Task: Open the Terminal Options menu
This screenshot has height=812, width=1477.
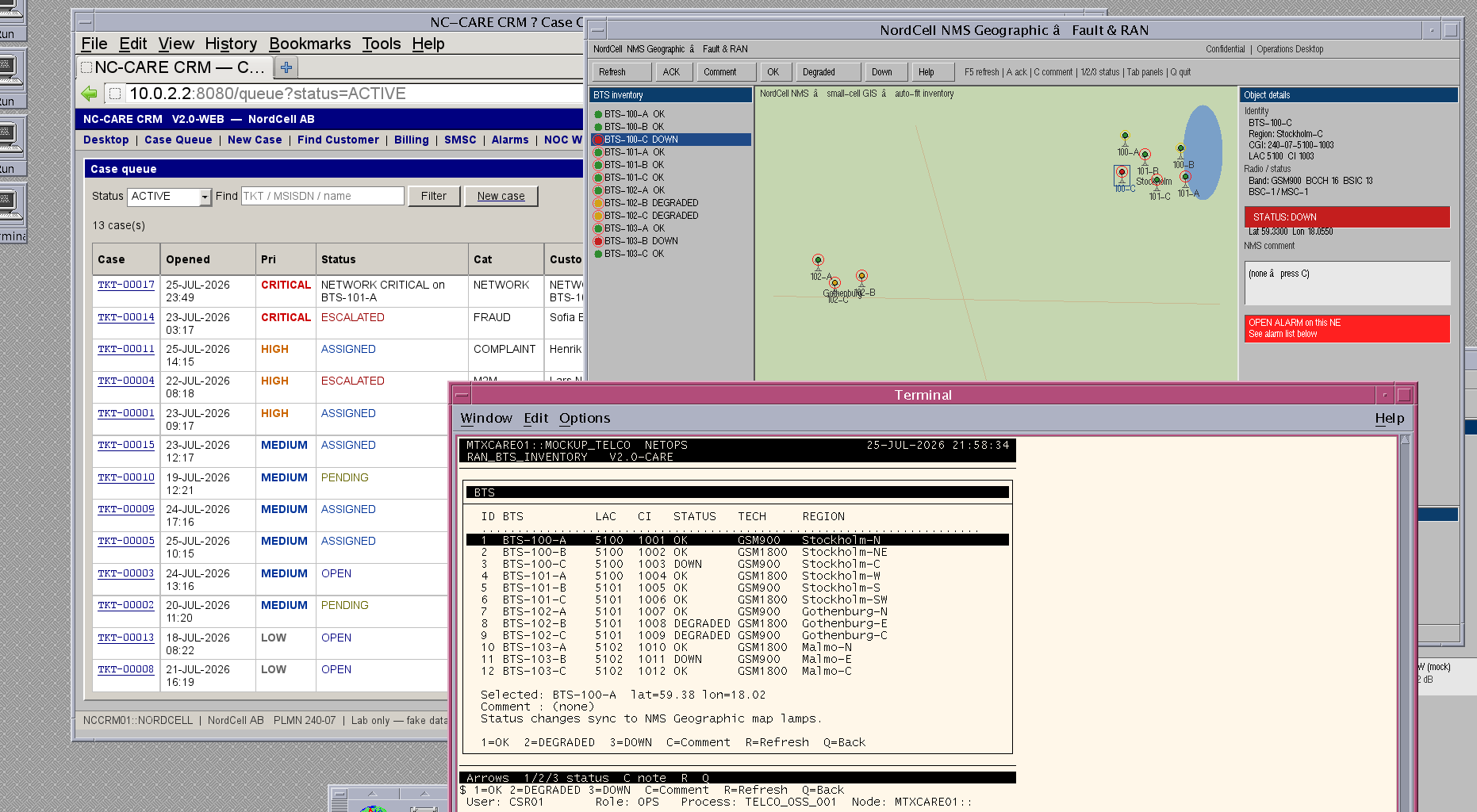Action: 585,418
